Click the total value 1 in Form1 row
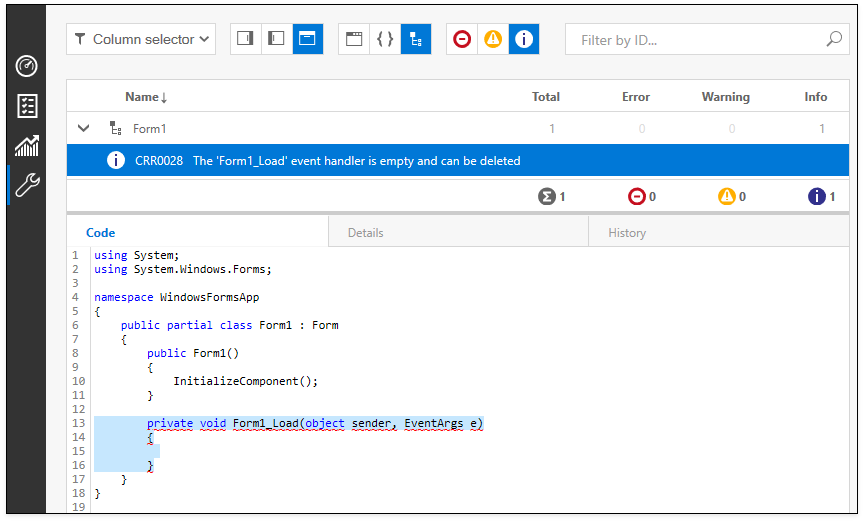This screenshot has width=864, height=522. [x=552, y=128]
